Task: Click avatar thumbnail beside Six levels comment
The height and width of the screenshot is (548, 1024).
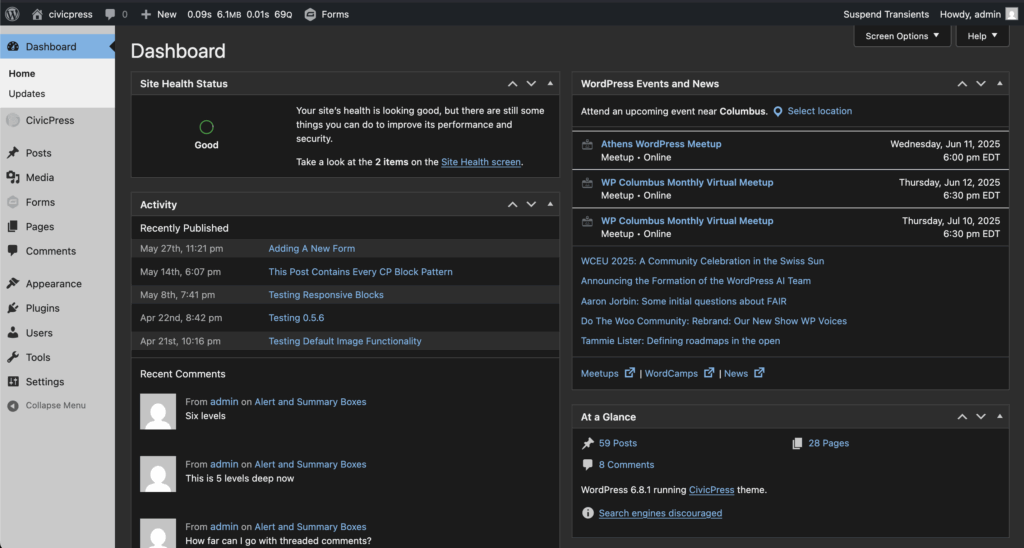Action: tap(158, 411)
